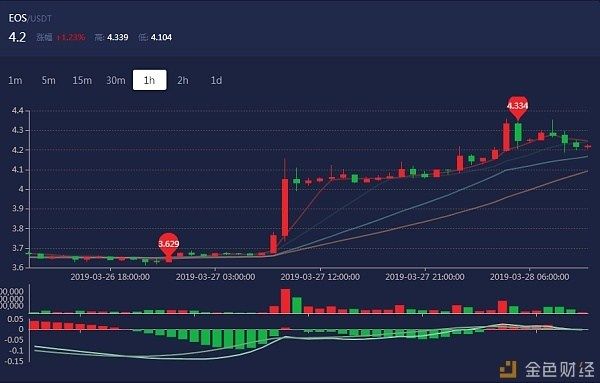This screenshot has width=600, height=383.
Task: Click the green candle under the 4.334 marker
Action: click(518, 132)
